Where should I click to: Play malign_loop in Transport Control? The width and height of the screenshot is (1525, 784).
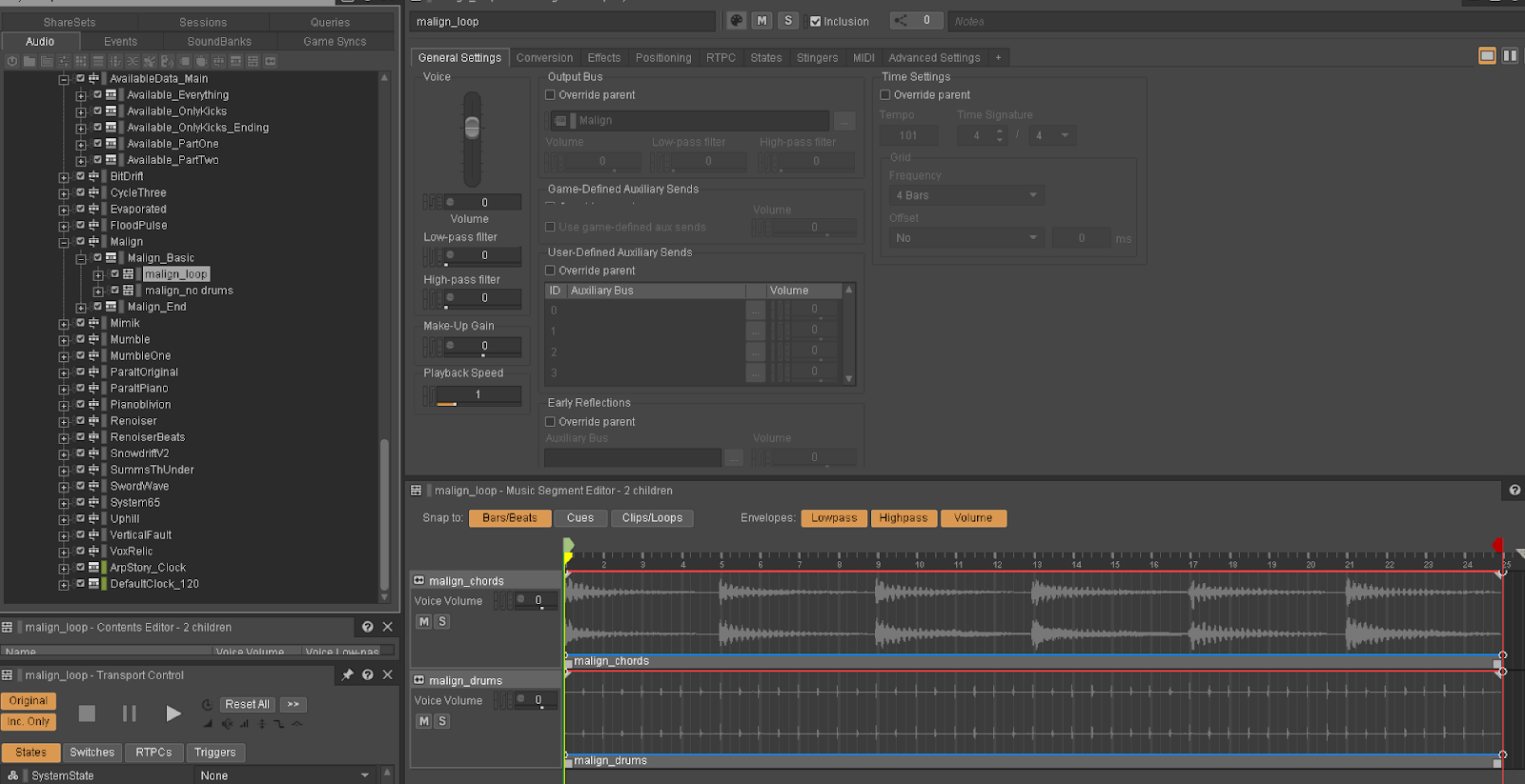[x=173, y=713]
